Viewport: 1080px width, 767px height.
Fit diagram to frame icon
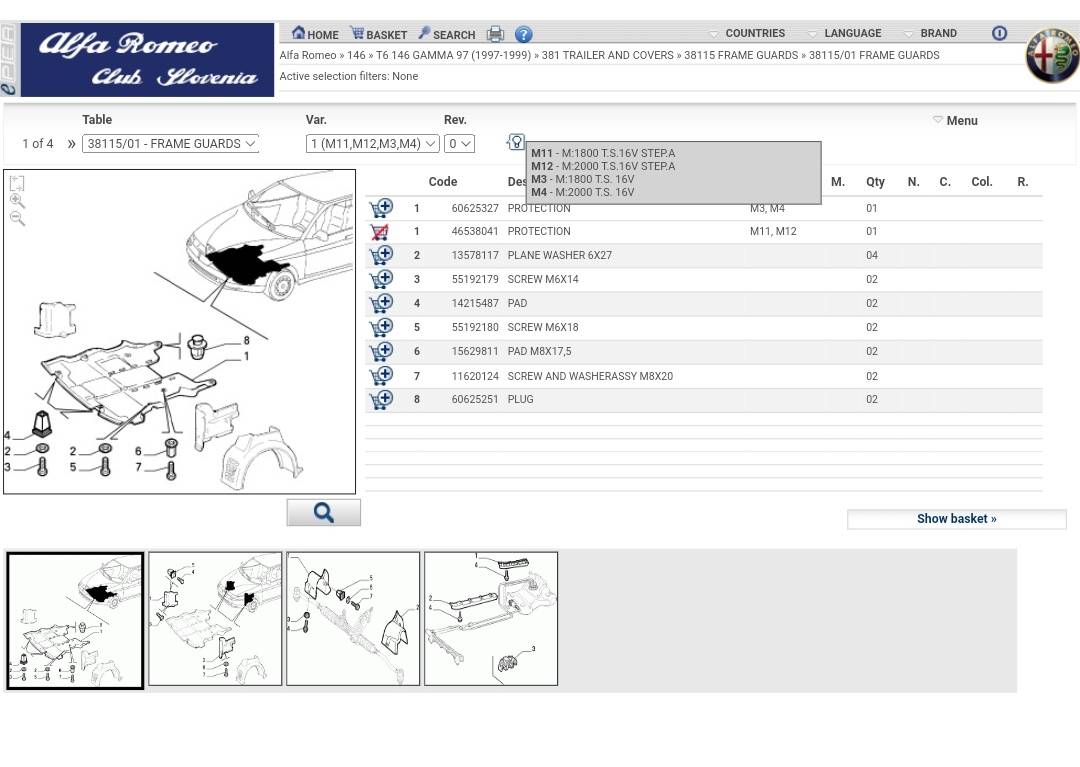click(x=17, y=182)
